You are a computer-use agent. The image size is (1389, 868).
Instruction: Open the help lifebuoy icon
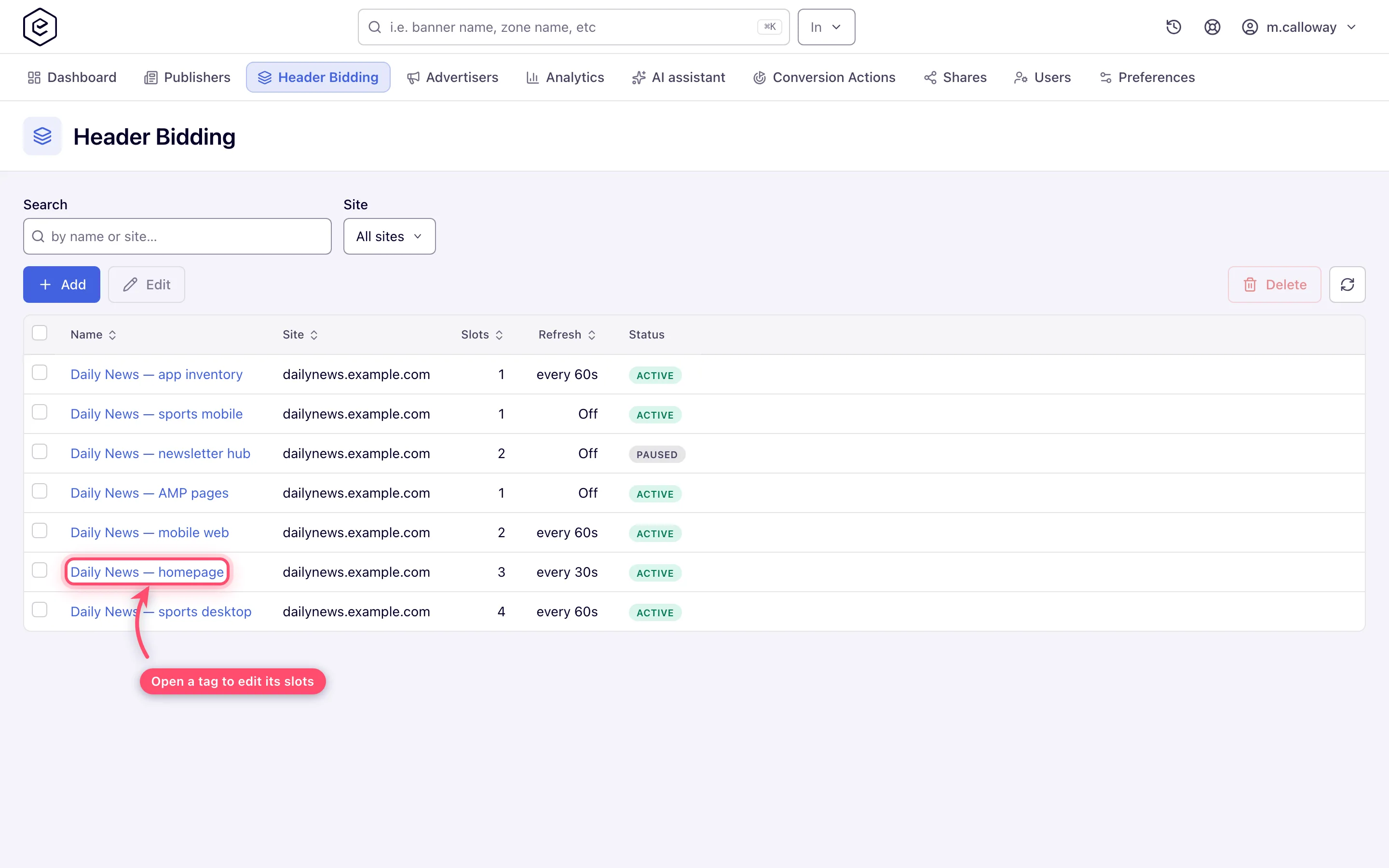pos(1212,27)
